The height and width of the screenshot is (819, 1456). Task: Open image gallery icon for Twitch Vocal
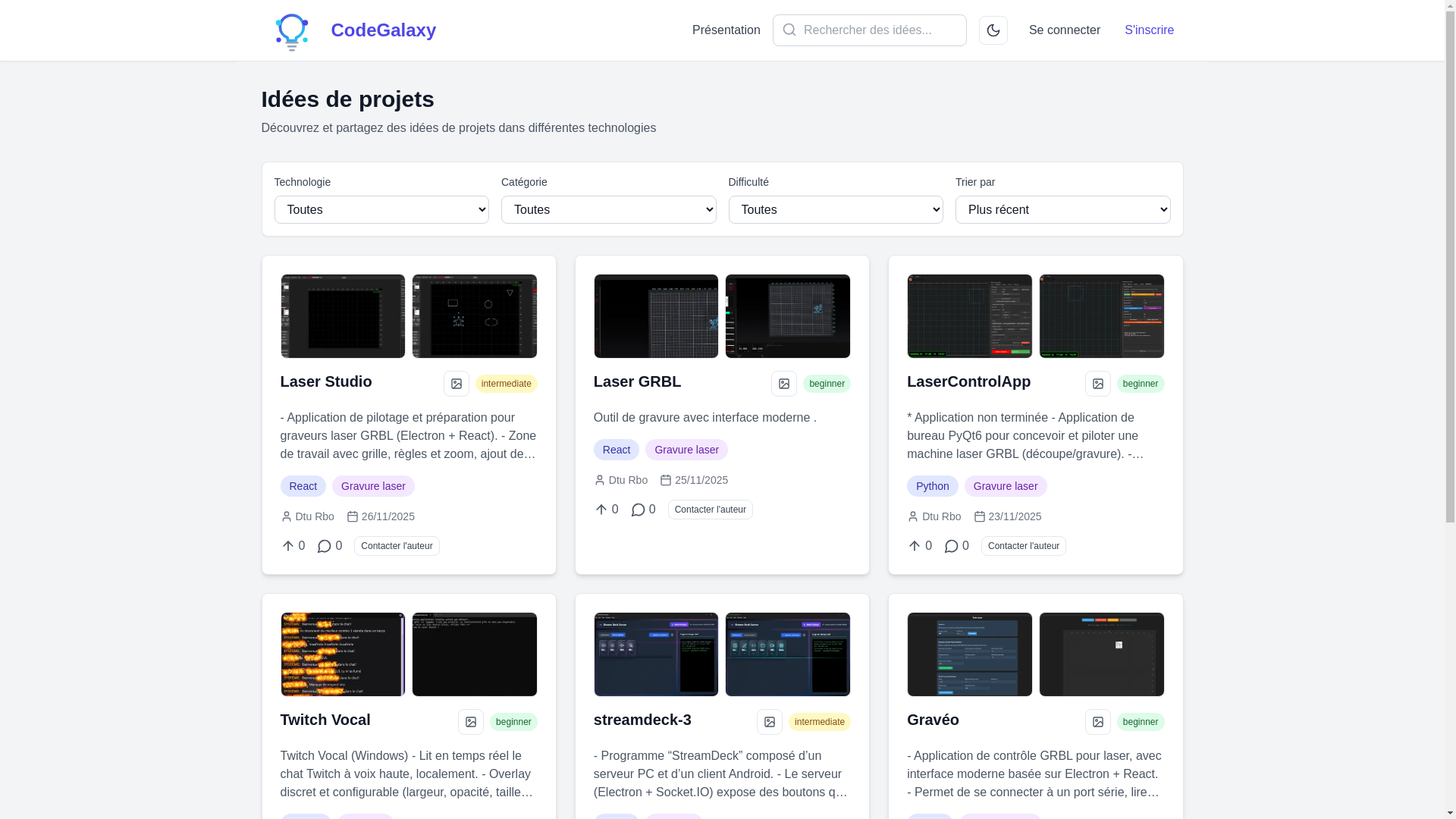pyautogui.click(x=471, y=722)
